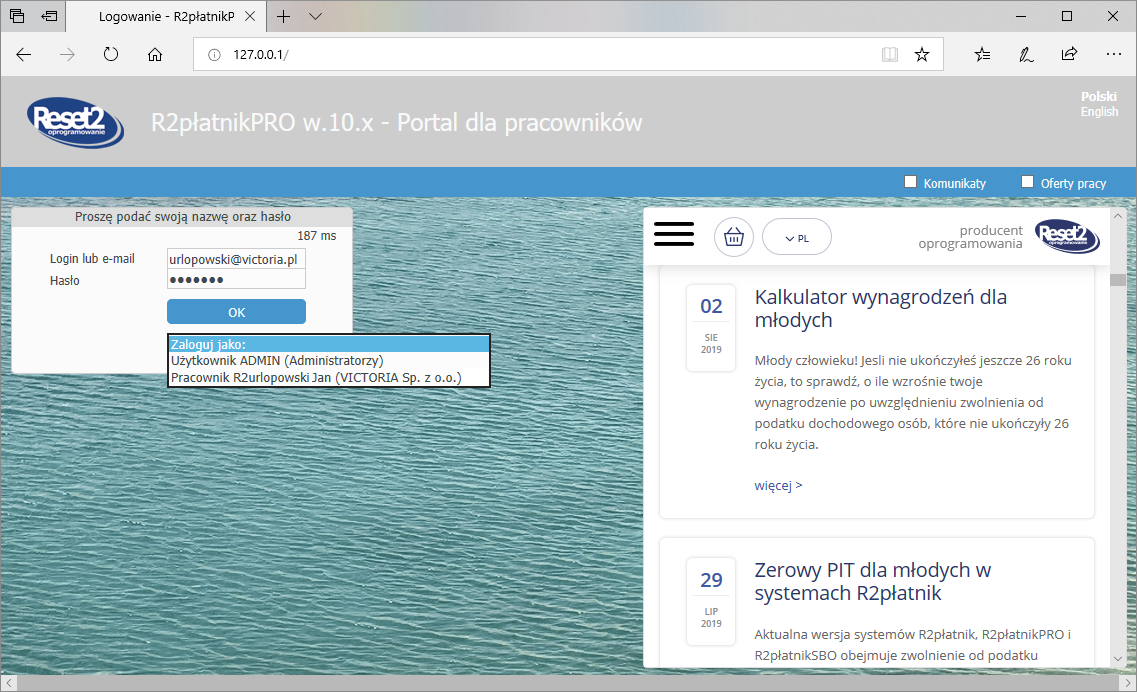Image resolution: width=1137 pixels, height=692 pixels.
Task: Click the shopping basket icon
Action: click(x=734, y=236)
